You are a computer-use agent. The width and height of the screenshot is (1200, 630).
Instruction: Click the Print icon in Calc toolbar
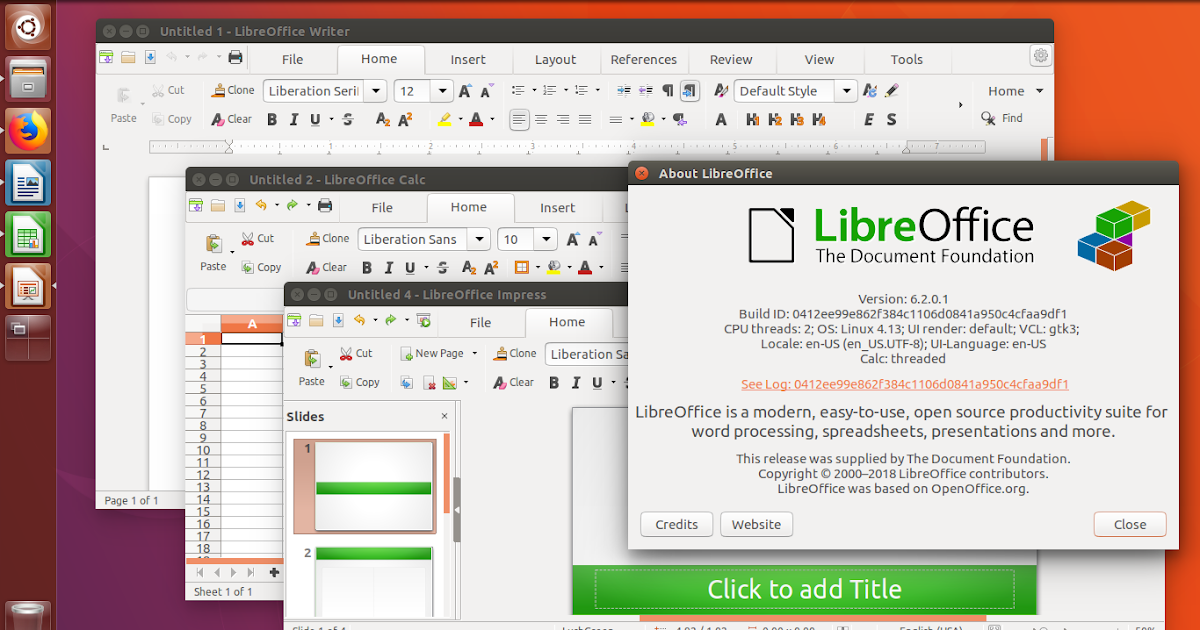pyautogui.click(x=324, y=205)
